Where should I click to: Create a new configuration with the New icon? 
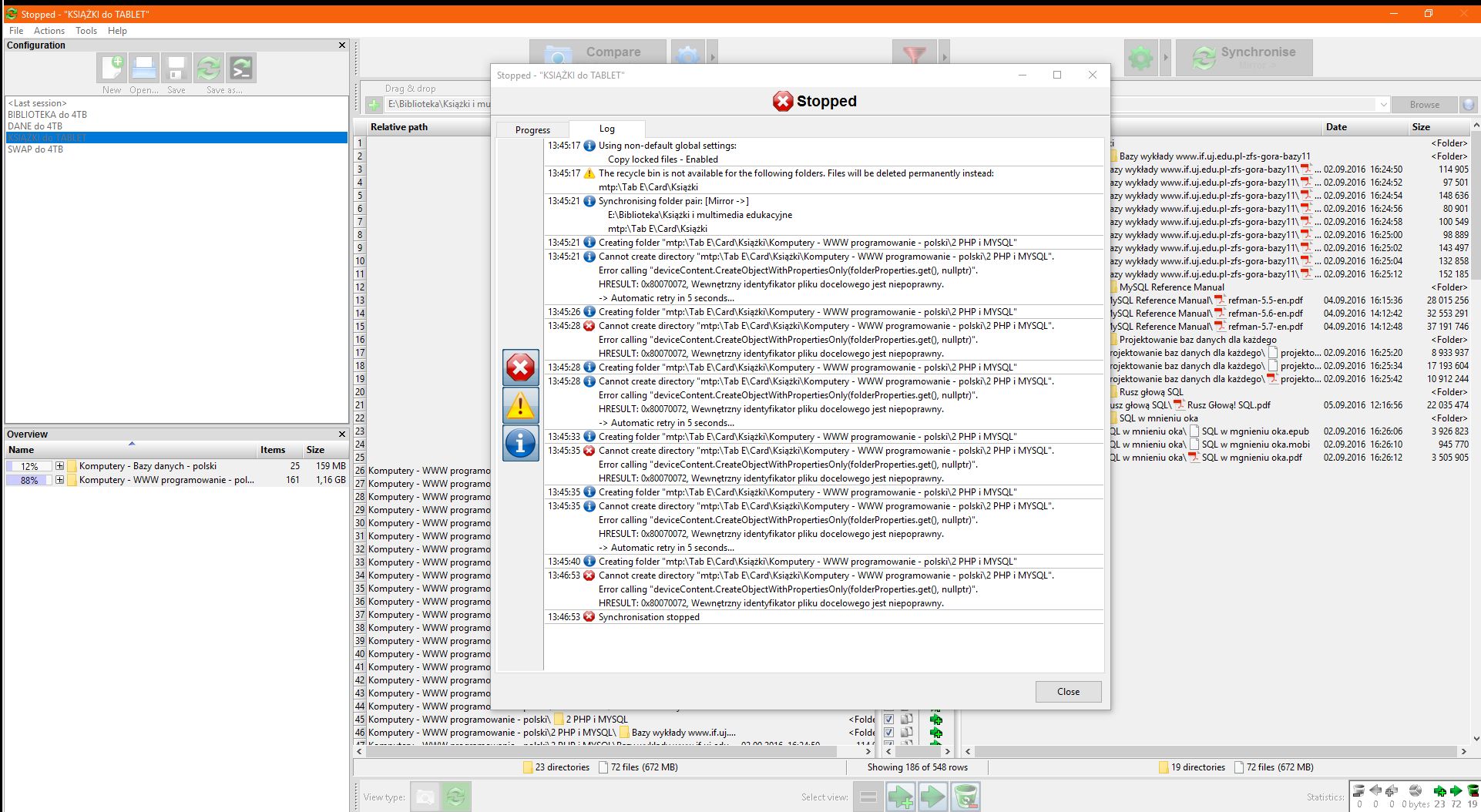pyautogui.click(x=112, y=69)
